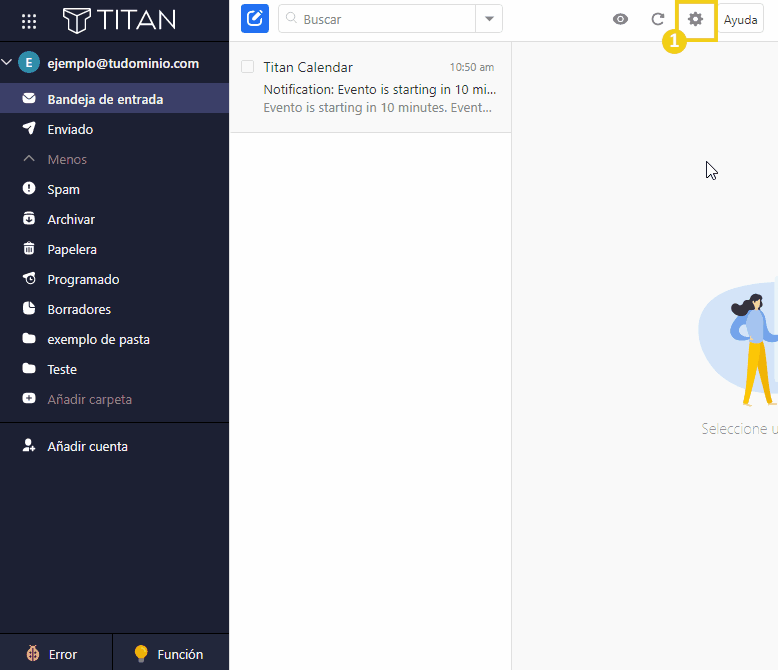
Task: Open the exemplo de pasta folder
Action: click(114, 339)
